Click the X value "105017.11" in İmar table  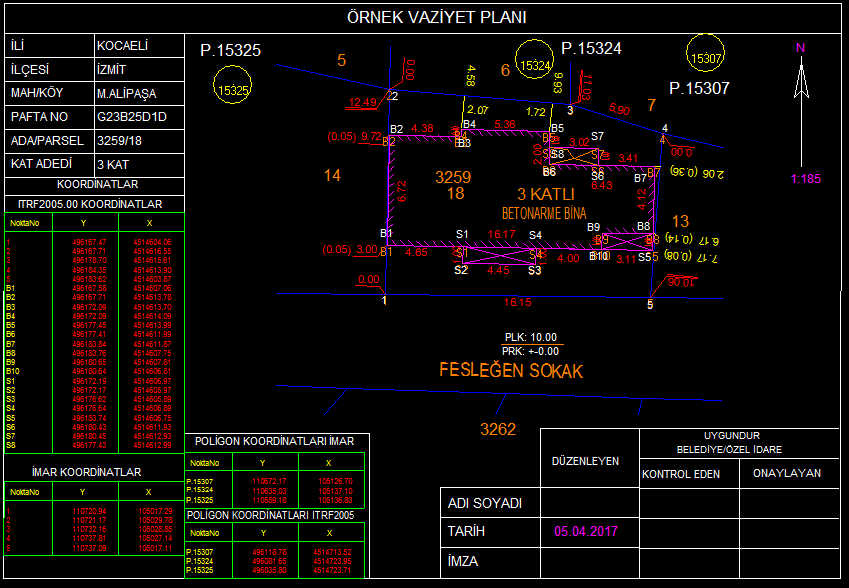[155, 548]
